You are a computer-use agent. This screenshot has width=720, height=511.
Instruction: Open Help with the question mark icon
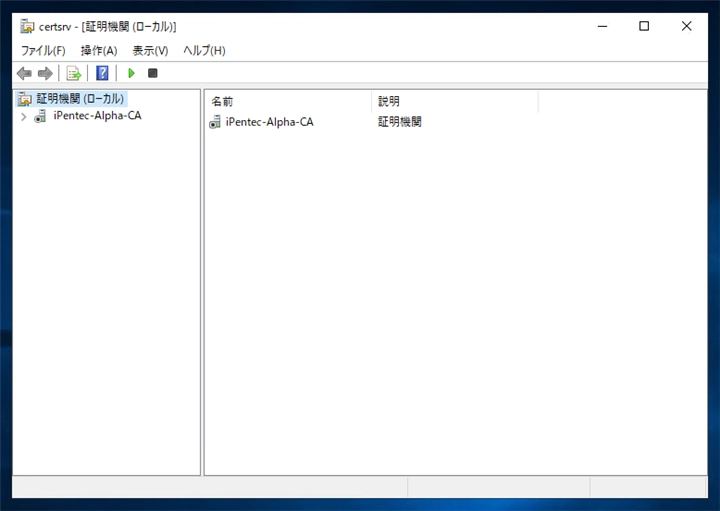(102, 73)
